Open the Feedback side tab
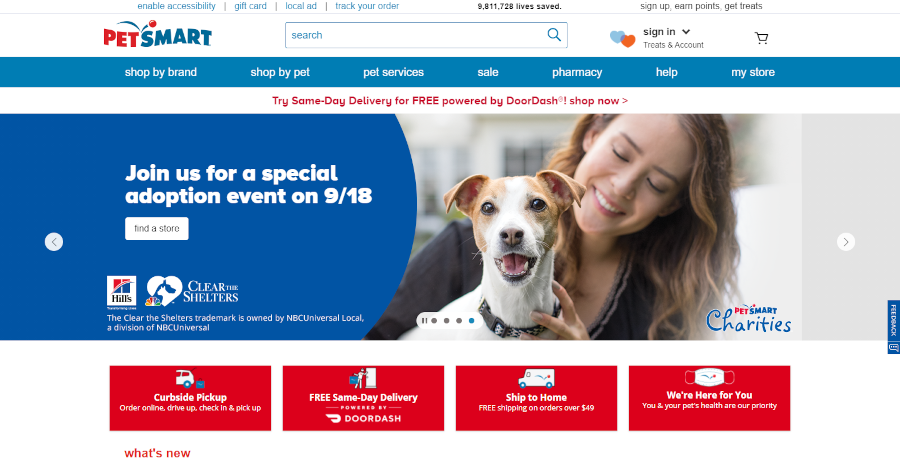 893,327
